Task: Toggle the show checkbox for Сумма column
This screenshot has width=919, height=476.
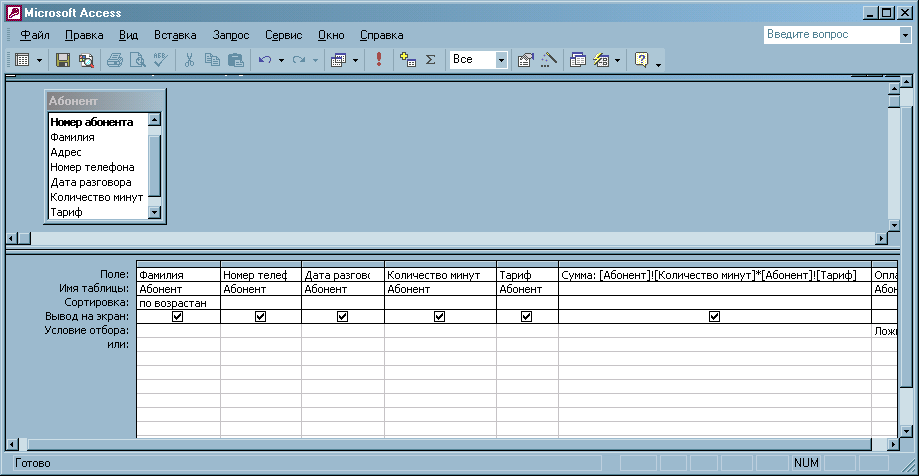Action: [x=714, y=317]
